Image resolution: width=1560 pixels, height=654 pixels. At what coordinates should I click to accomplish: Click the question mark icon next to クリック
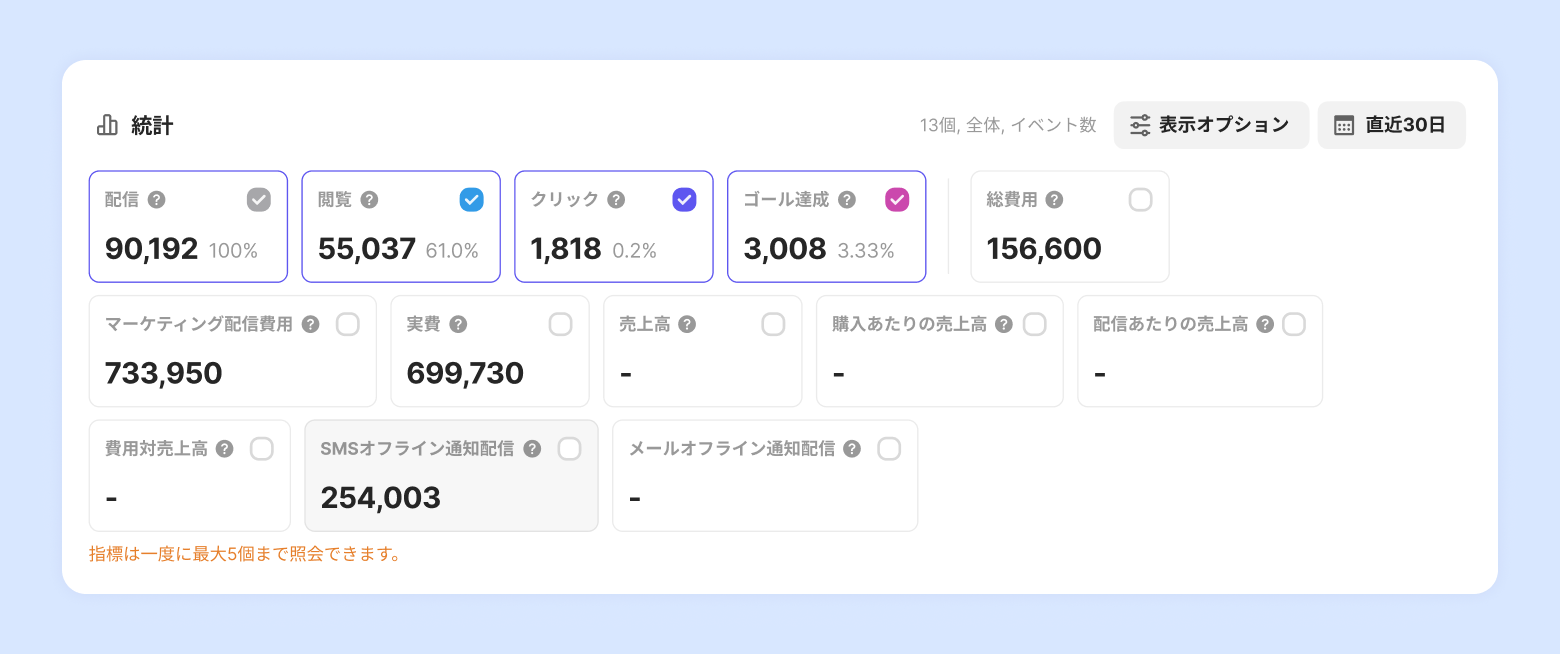point(616,200)
